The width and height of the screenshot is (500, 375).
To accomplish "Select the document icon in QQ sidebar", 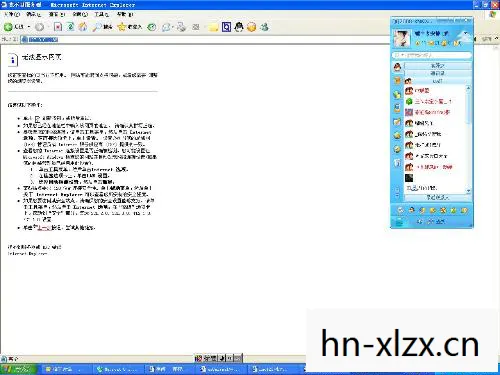I will click(x=397, y=163).
